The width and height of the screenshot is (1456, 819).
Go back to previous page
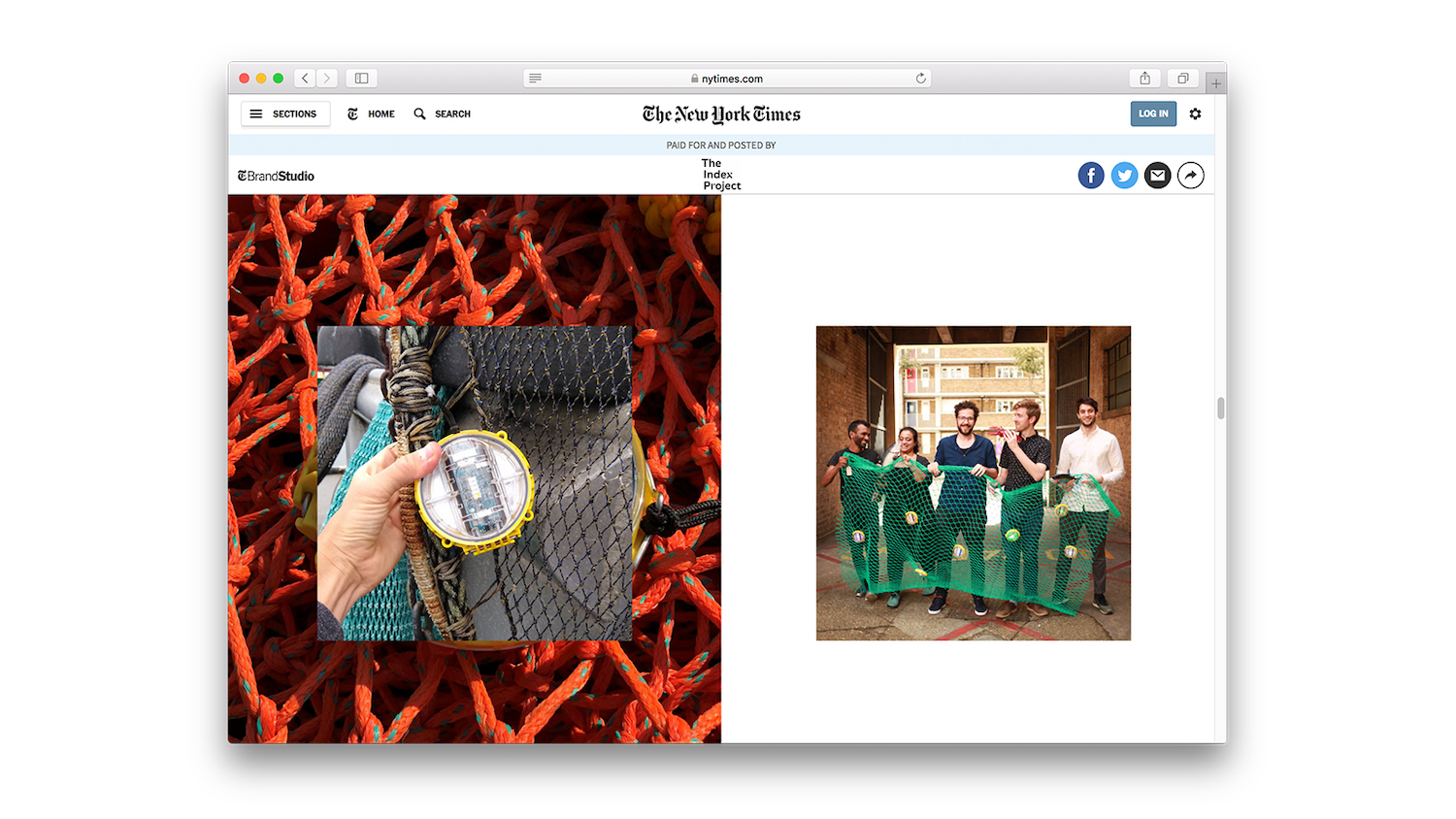coord(305,79)
